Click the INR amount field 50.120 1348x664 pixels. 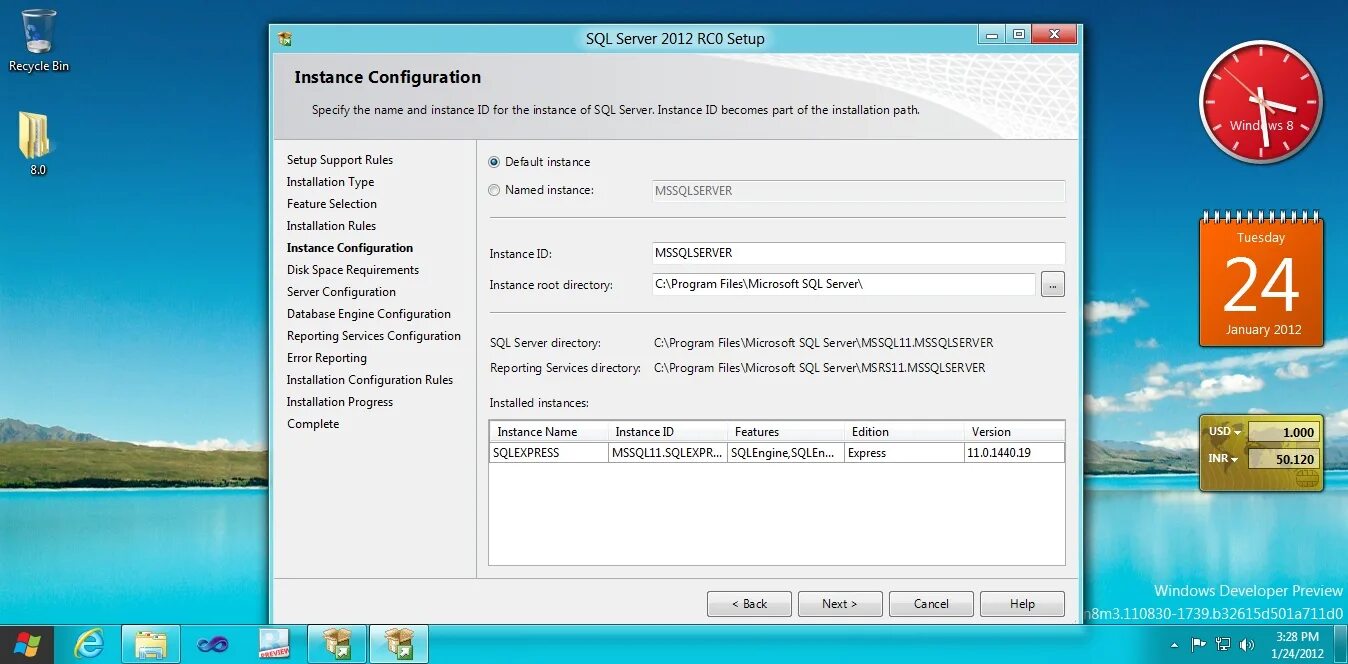tap(1284, 460)
